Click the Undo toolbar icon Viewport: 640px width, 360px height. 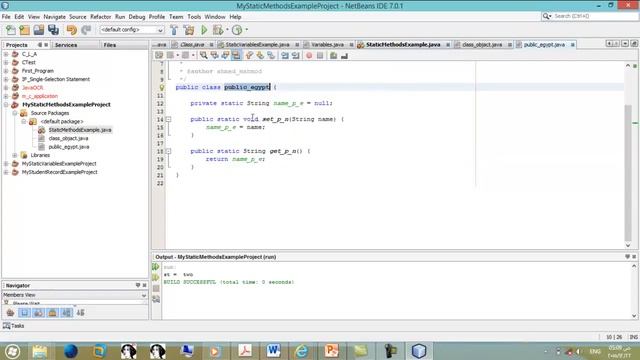pyautogui.click(x=72, y=30)
